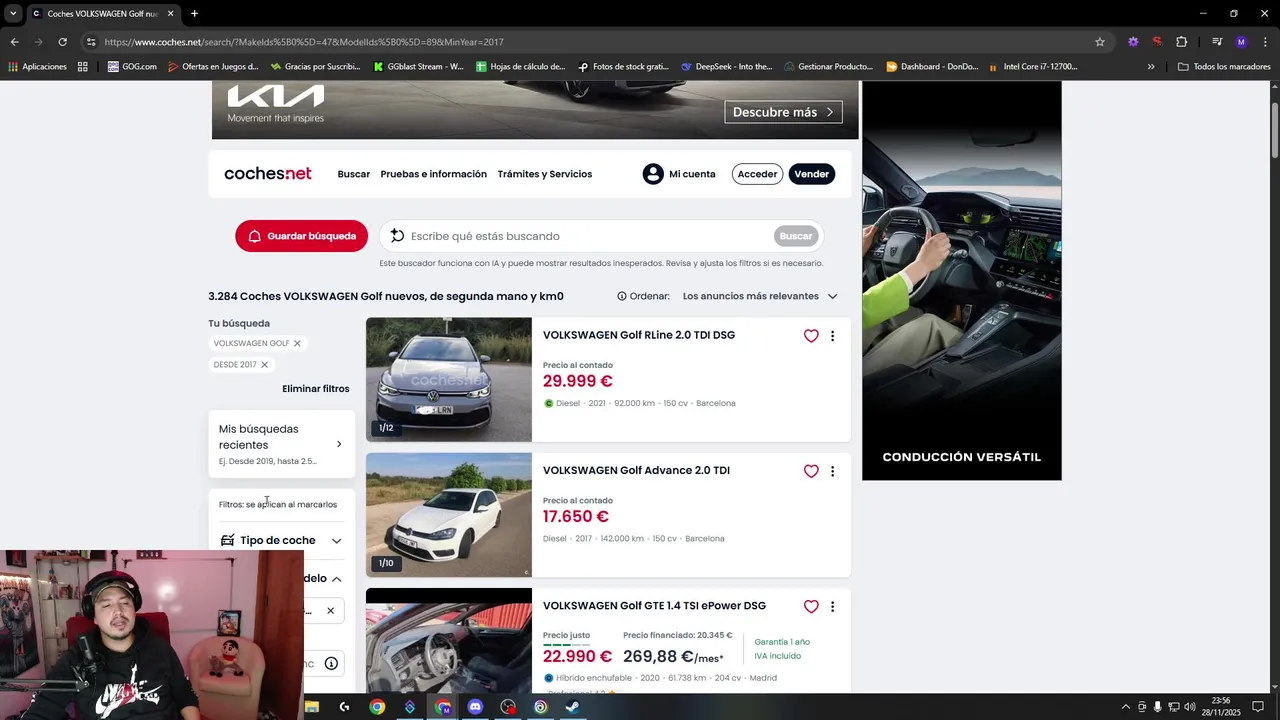Reload the page
The image size is (1280, 720).
point(62,42)
